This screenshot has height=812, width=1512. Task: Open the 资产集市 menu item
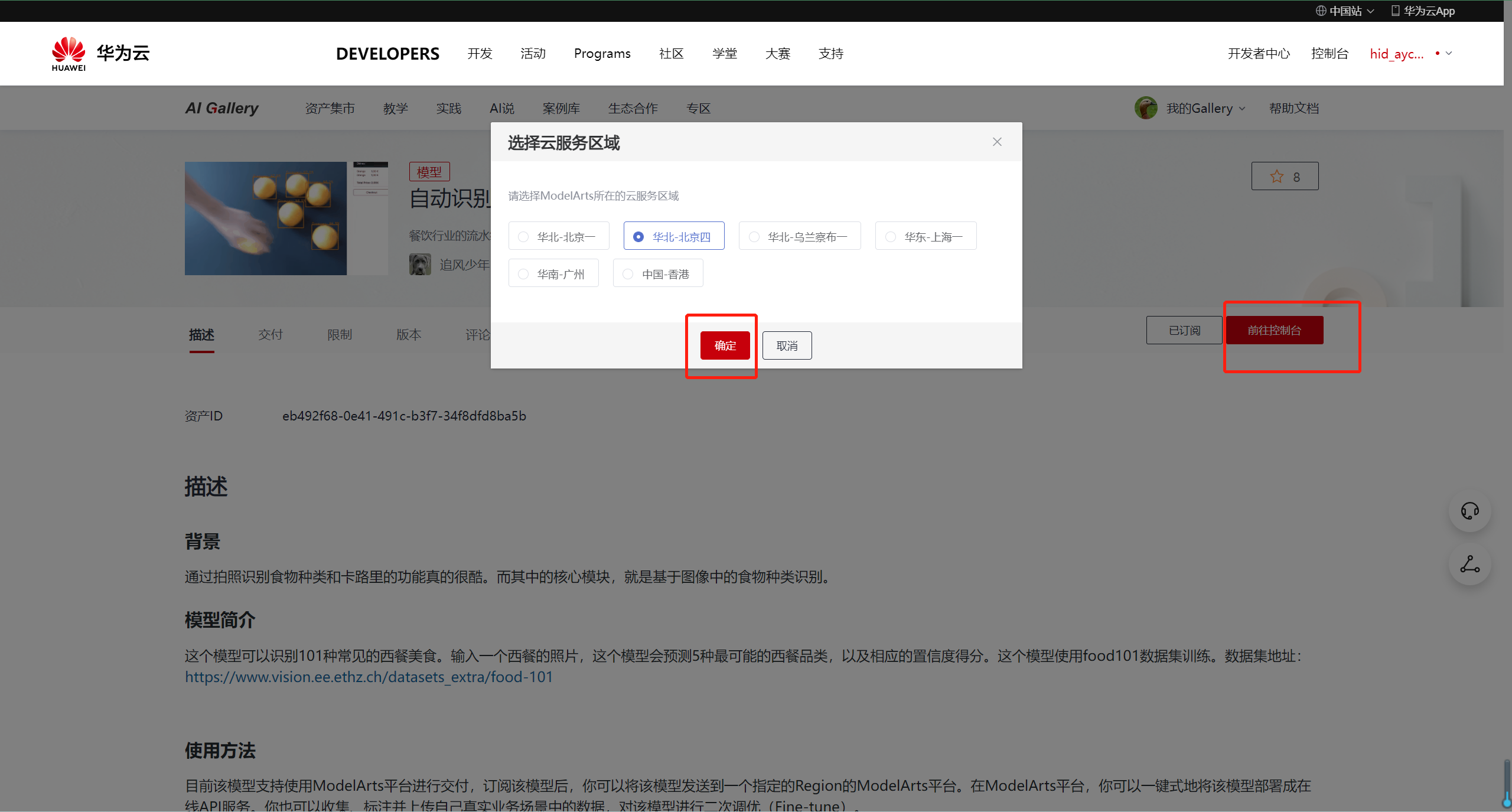click(330, 109)
